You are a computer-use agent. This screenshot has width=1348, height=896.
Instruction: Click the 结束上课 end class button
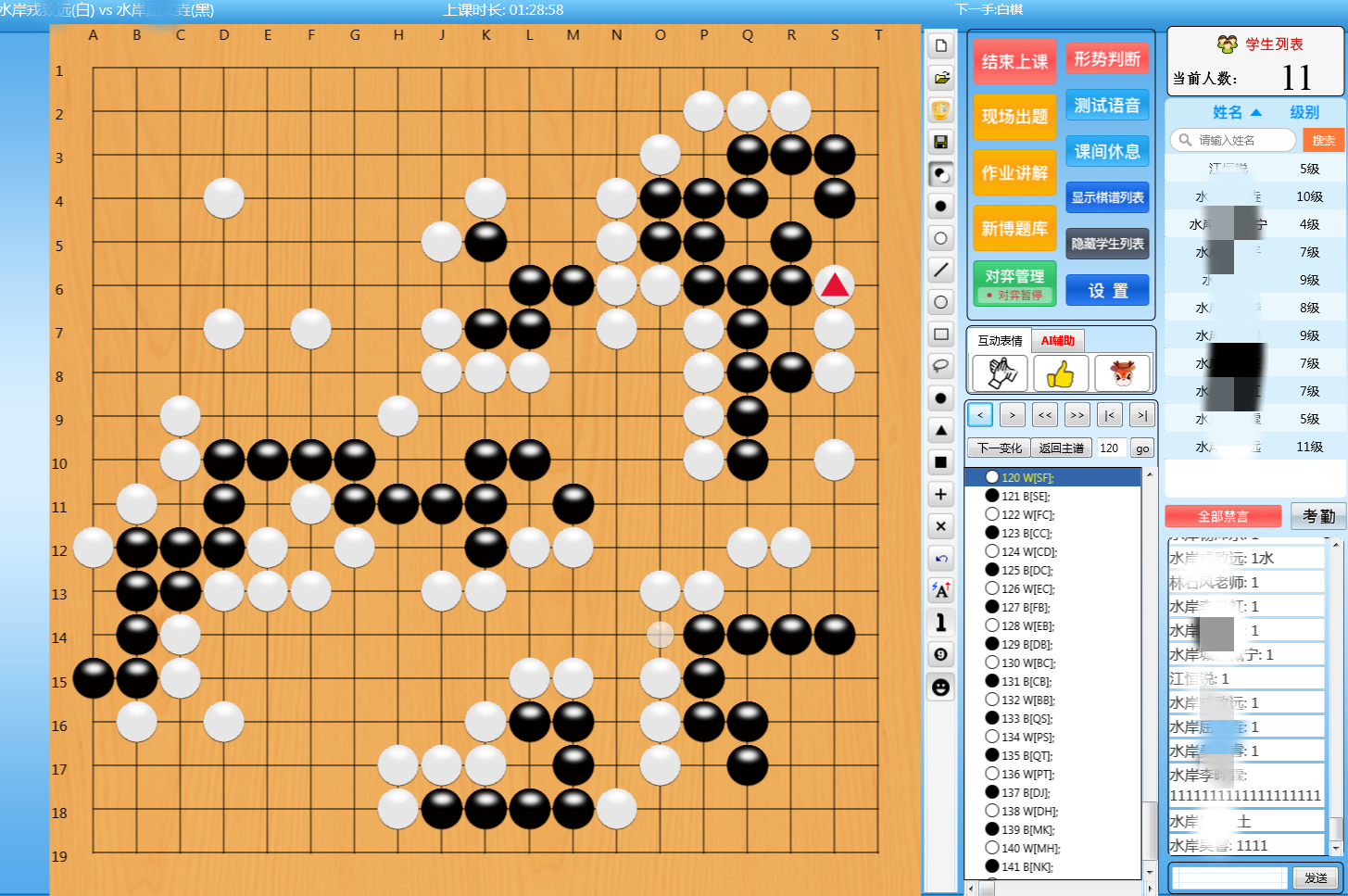coord(1014,62)
